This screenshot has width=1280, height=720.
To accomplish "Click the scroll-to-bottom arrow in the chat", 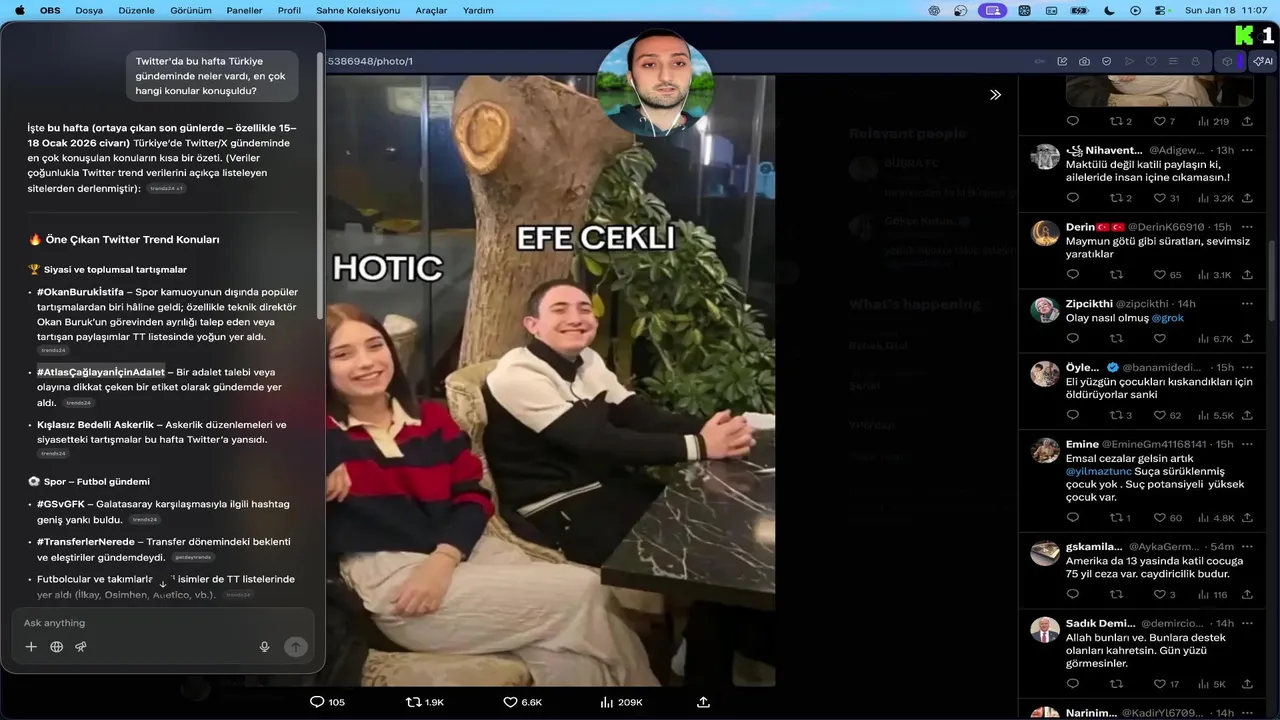I will point(163,584).
